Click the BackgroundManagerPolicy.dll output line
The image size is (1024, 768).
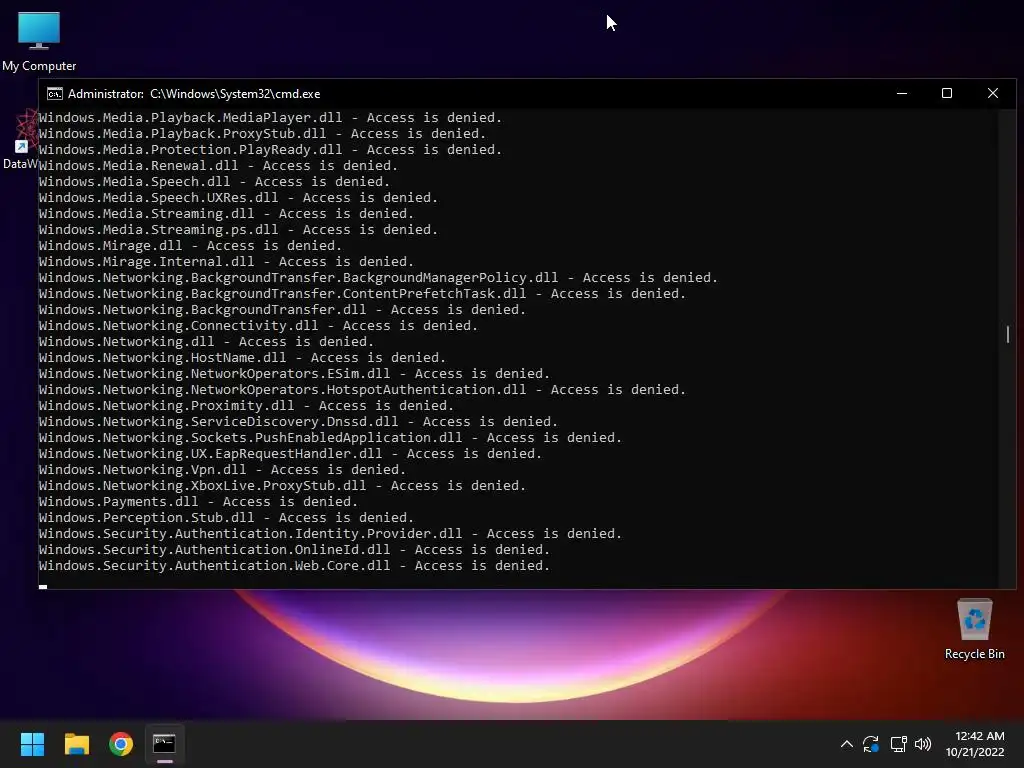click(x=378, y=278)
